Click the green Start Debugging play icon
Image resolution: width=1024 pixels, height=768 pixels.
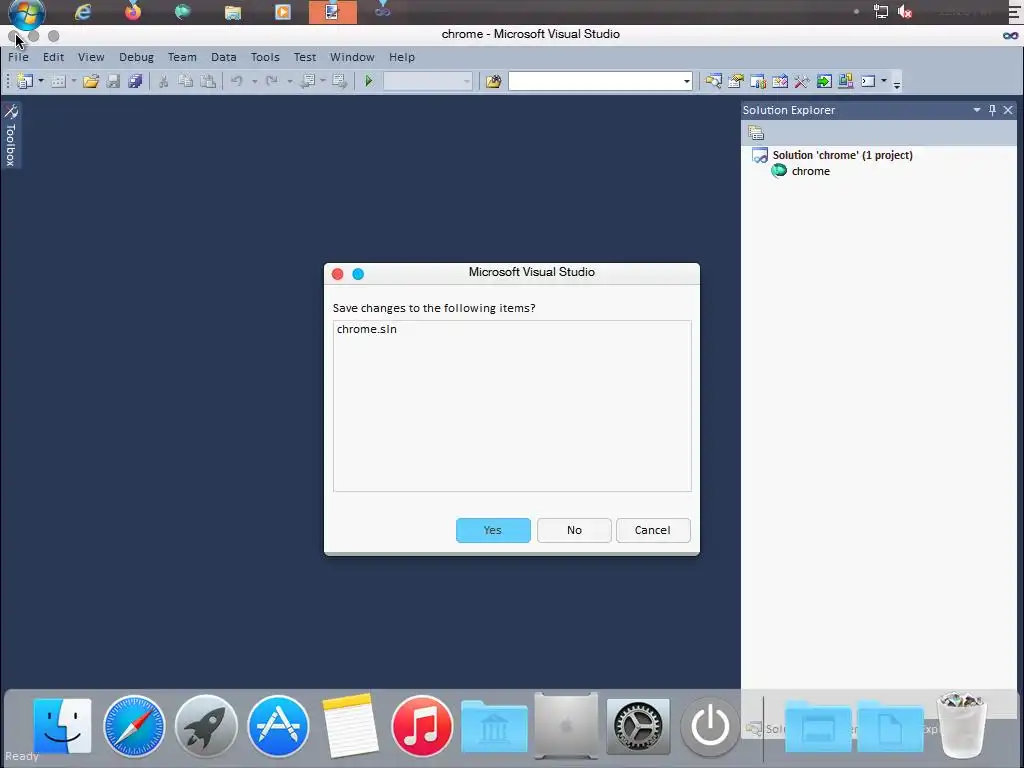click(x=368, y=82)
